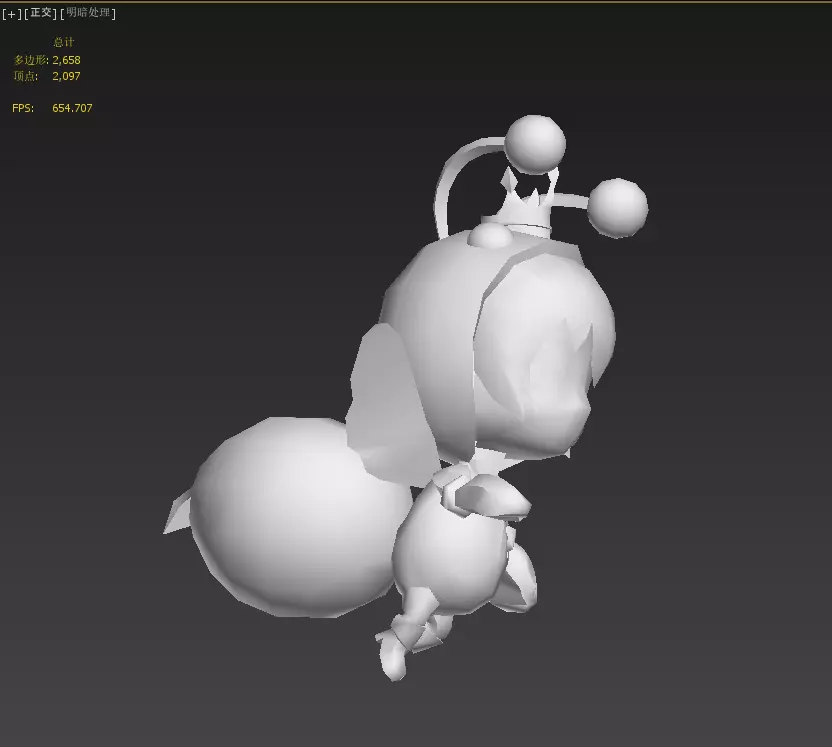Open the 正交 view-type viewport menu
This screenshot has width=832, height=747.
(x=41, y=13)
